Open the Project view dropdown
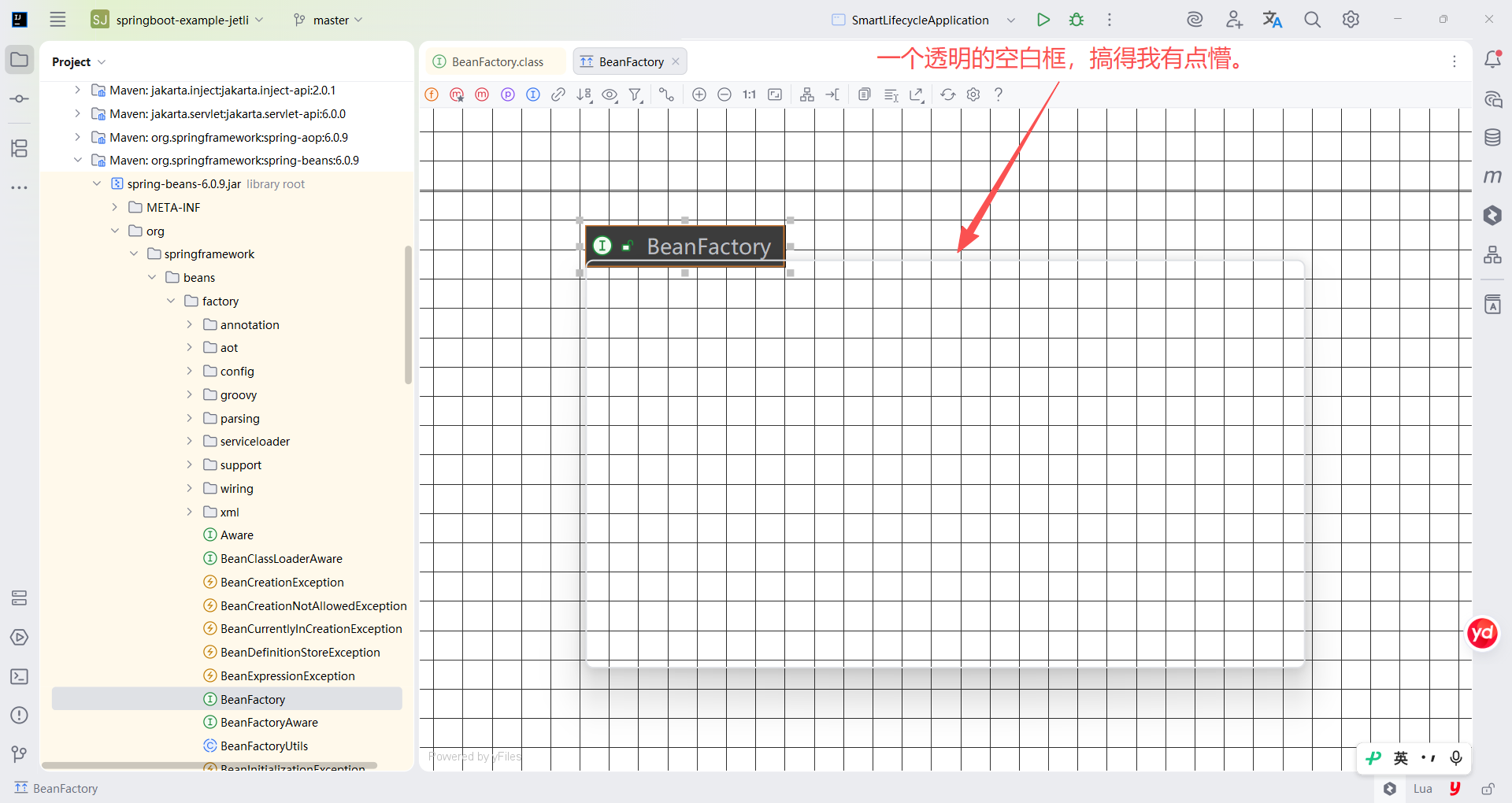 tap(79, 61)
